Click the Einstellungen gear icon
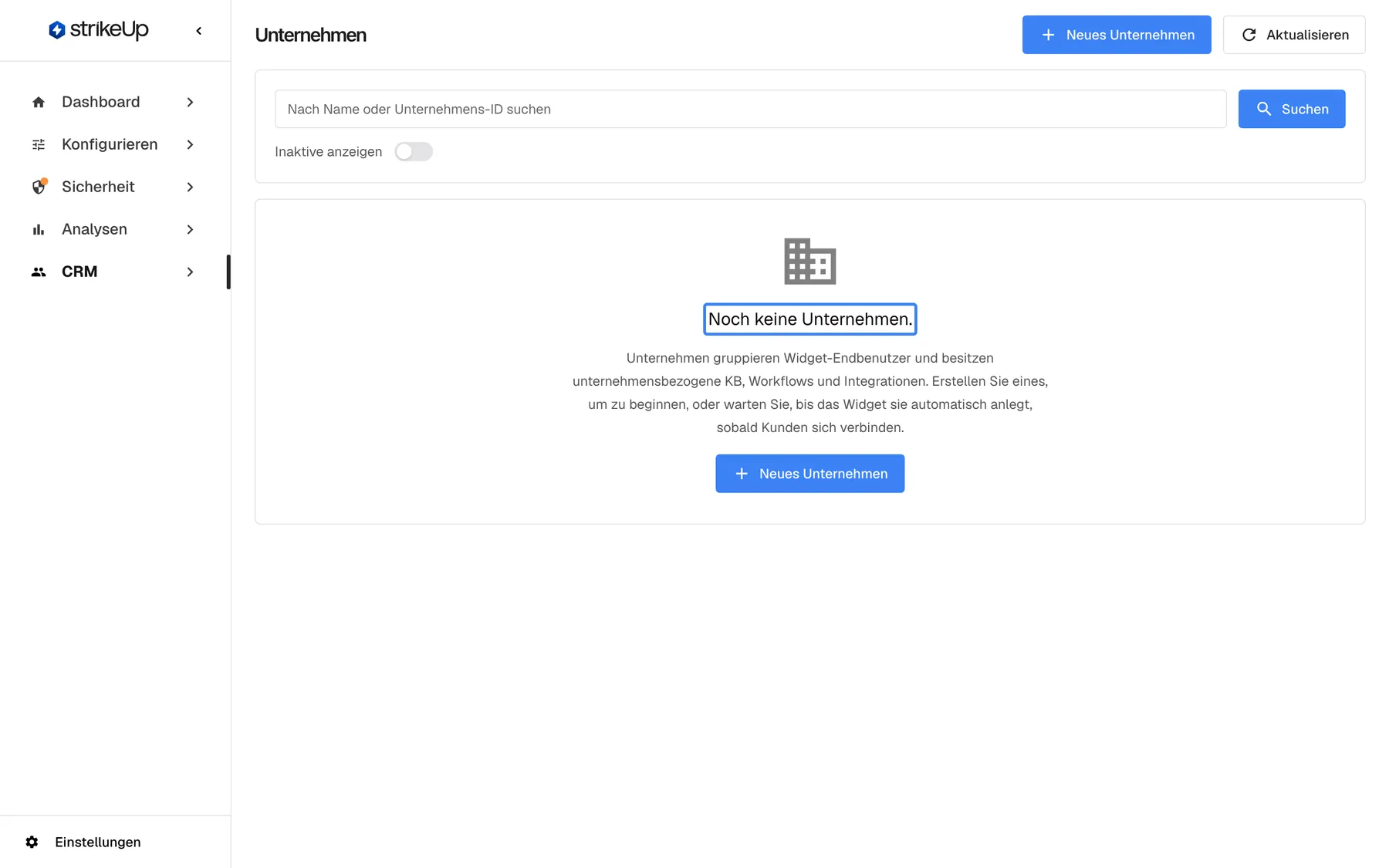This screenshot has width=1389, height=868. click(x=32, y=842)
